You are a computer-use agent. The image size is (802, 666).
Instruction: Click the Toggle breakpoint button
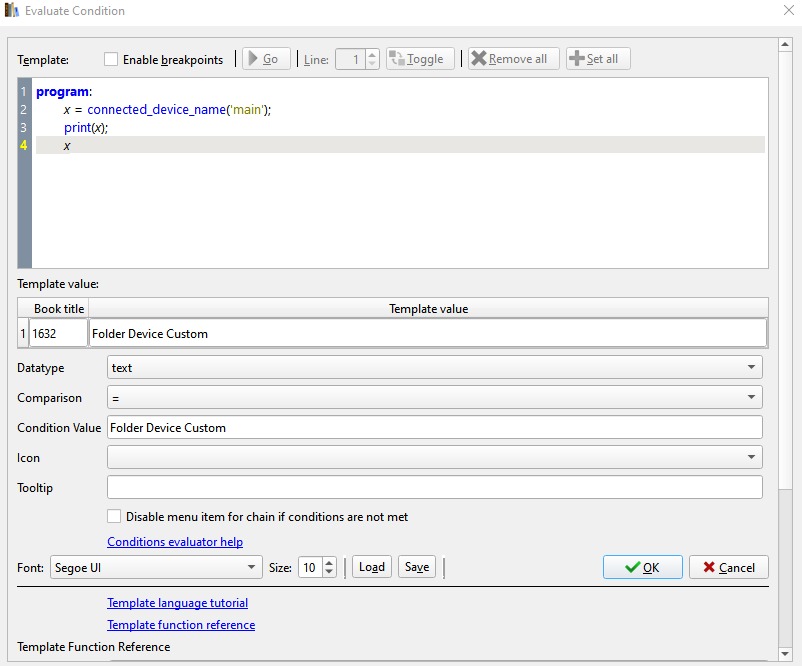coord(420,59)
